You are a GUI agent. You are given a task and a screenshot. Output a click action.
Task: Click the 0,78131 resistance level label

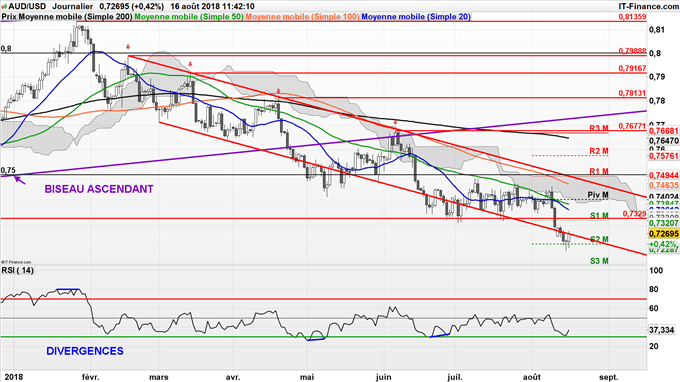(x=632, y=93)
